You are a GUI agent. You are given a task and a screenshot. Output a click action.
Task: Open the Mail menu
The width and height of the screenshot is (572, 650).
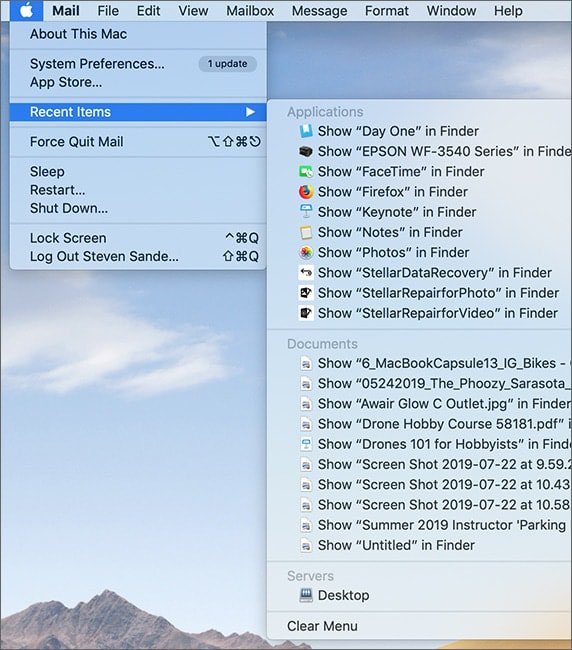coord(65,11)
